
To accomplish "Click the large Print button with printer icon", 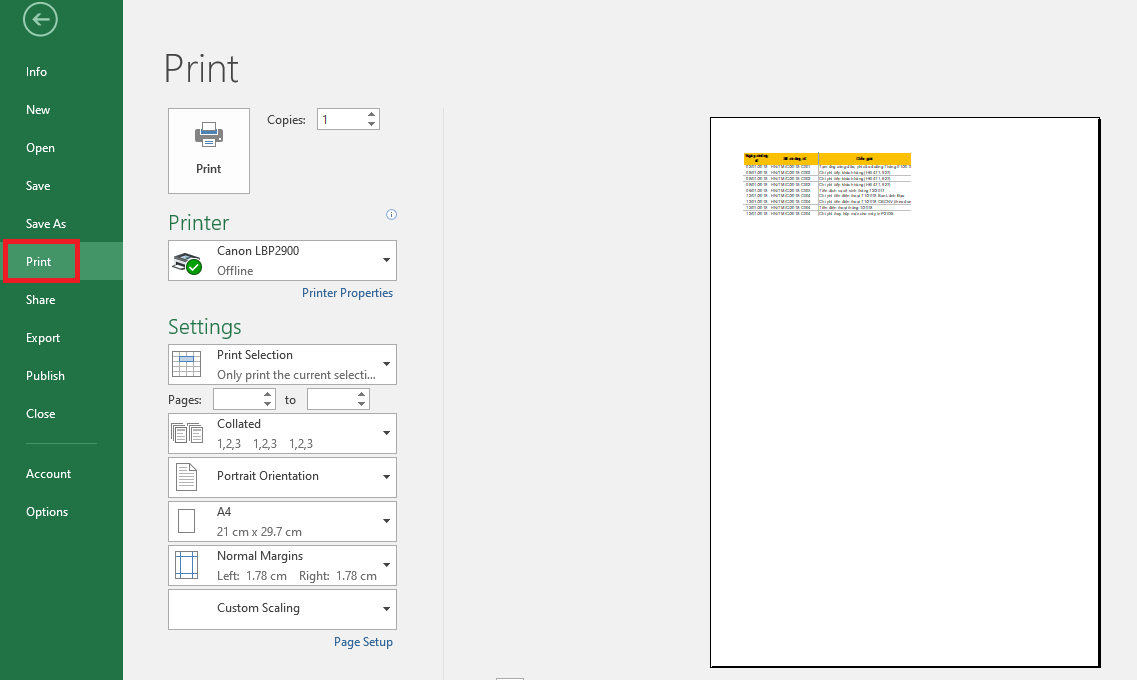I will pos(208,150).
